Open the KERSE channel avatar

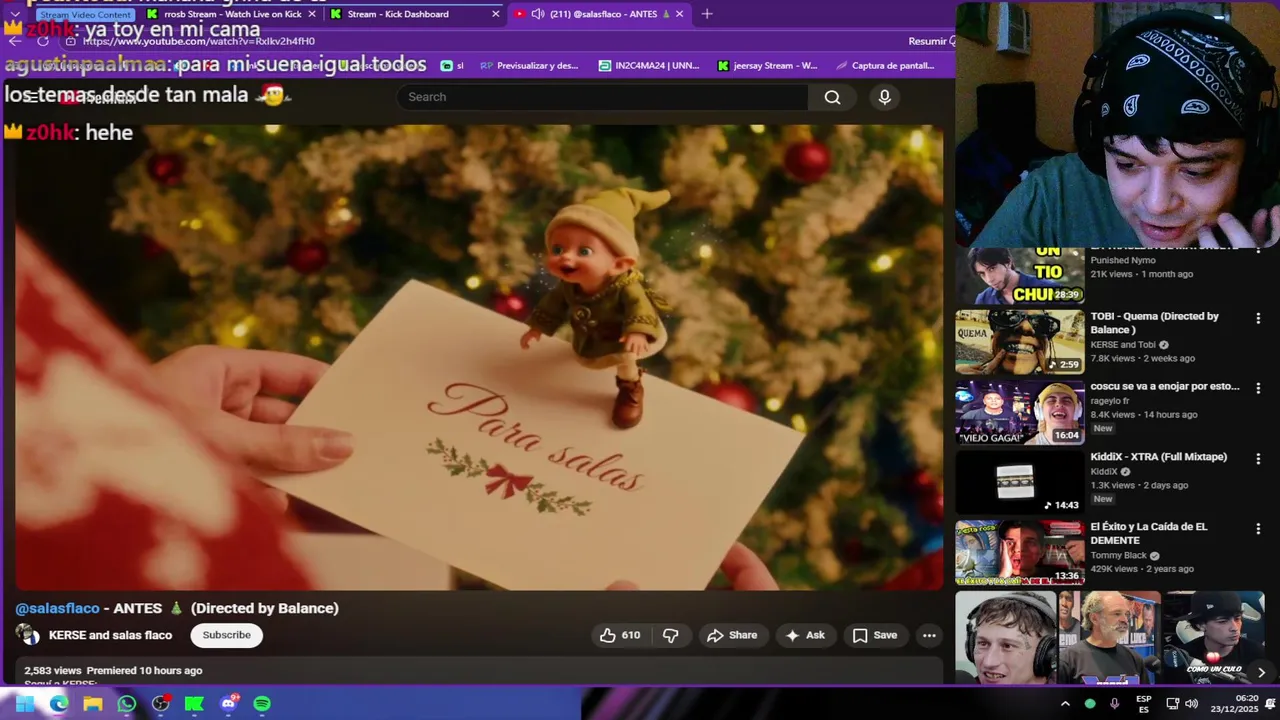(28, 635)
